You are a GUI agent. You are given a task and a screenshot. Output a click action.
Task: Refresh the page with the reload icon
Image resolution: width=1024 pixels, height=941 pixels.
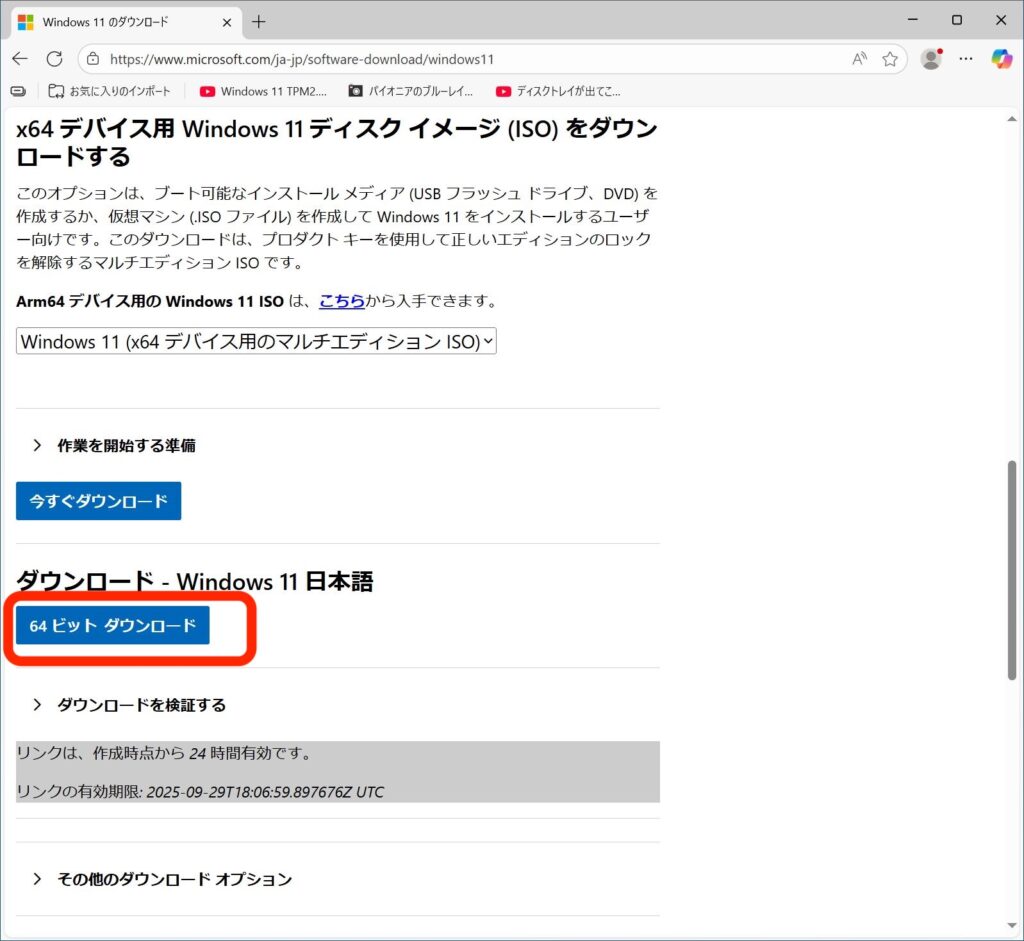point(54,59)
